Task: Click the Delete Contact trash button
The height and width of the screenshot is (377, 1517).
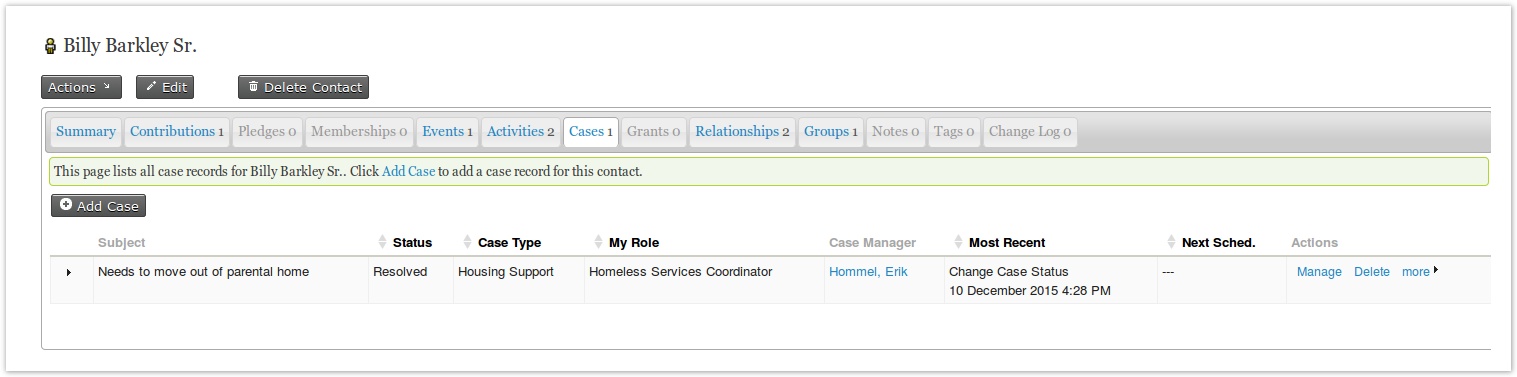Action: pyautogui.click(x=303, y=87)
